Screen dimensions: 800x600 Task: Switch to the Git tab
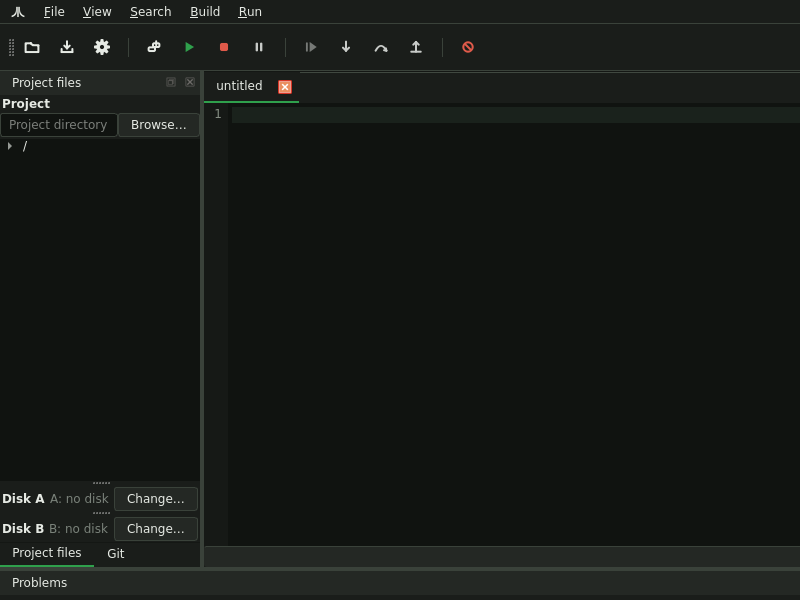[x=116, y=554]
